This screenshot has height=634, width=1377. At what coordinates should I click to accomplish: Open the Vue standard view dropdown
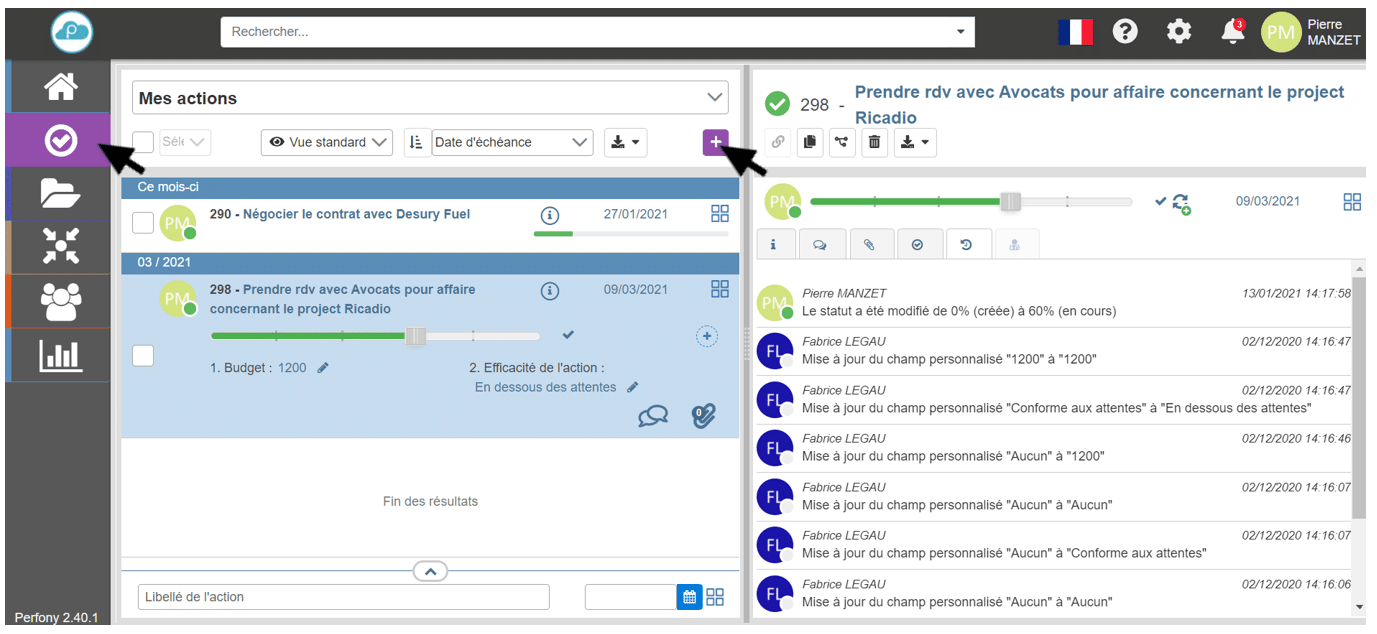tap(327, 143)
